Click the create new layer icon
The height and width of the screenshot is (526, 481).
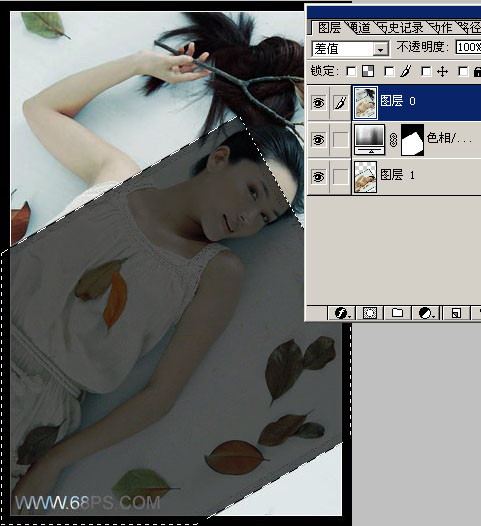(x=456, y=313)
